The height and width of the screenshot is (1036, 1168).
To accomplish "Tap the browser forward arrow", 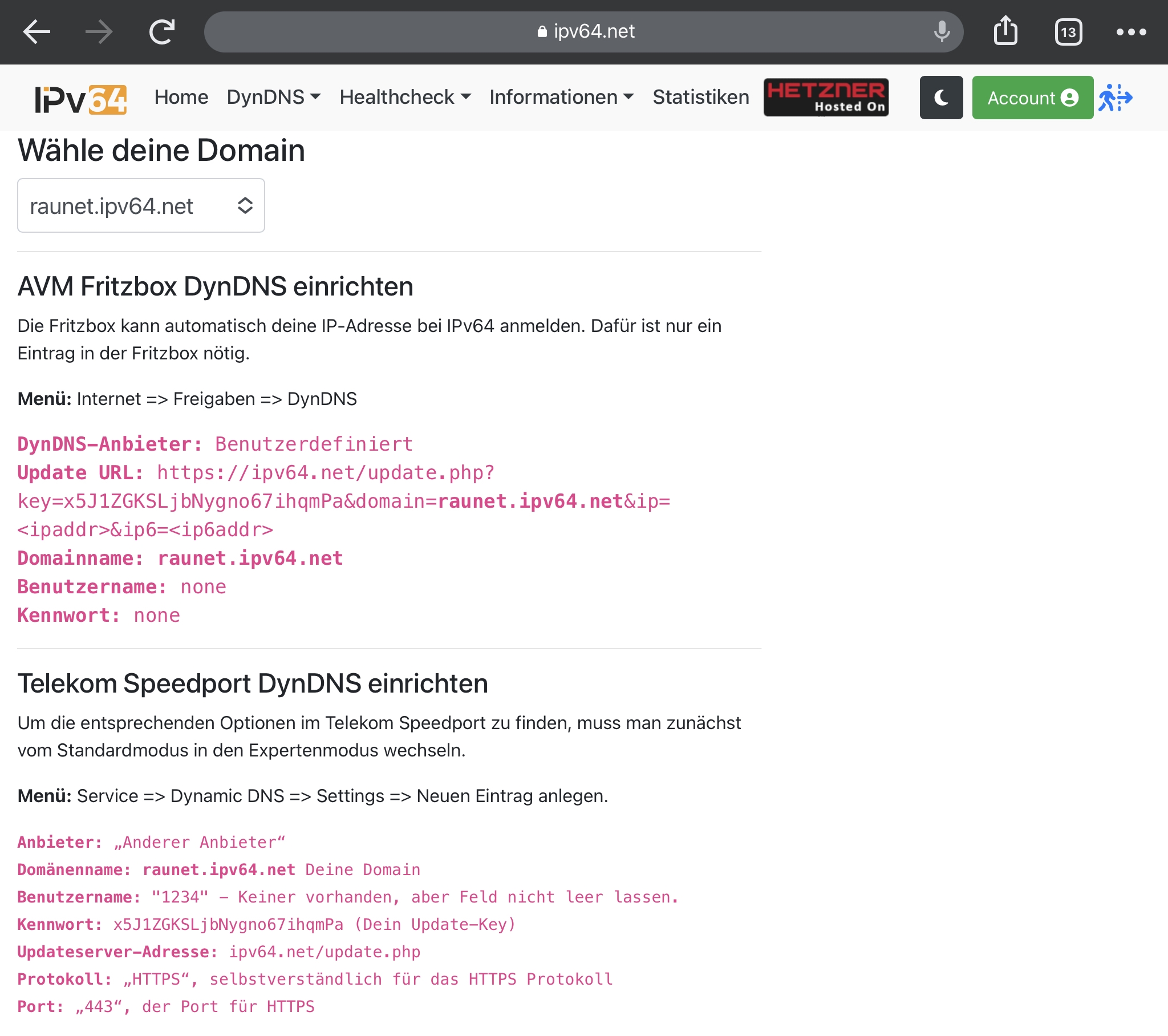I will click(x=99, y=31).
